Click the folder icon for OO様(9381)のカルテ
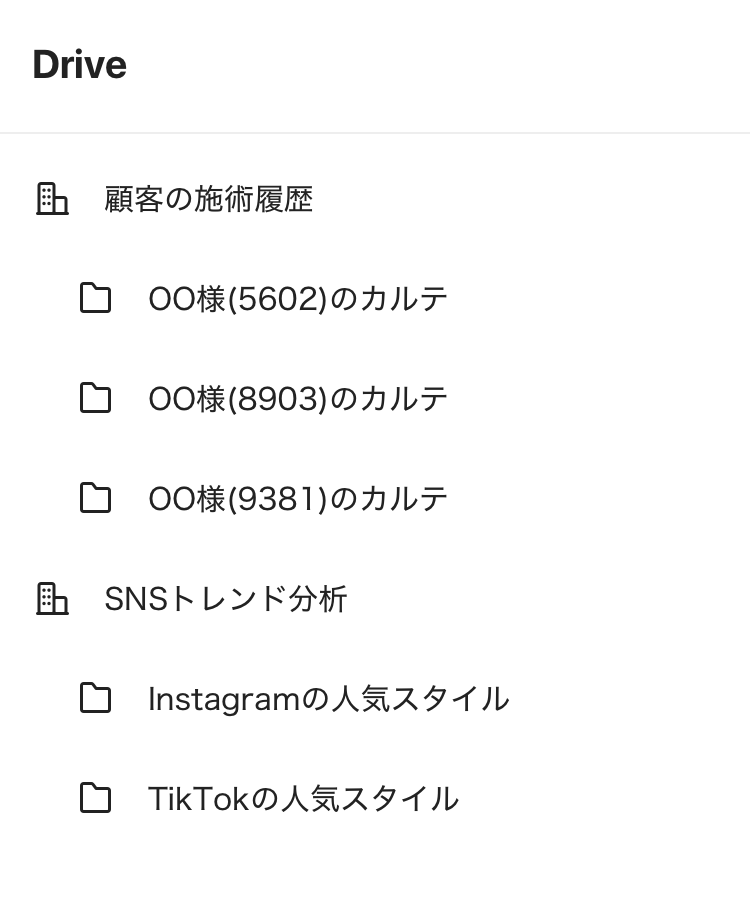 pyautogui.click(x=95, y=499)
